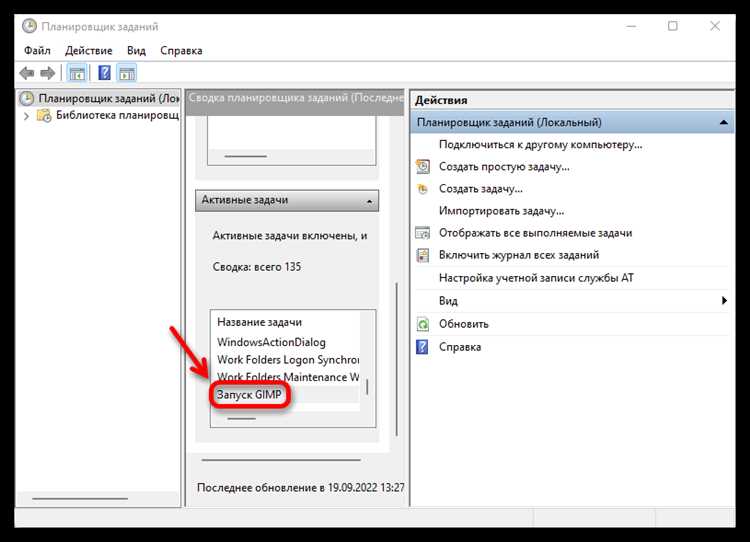
Task: Click the left tree pane horizontal scrollbar
Action: 80,498
